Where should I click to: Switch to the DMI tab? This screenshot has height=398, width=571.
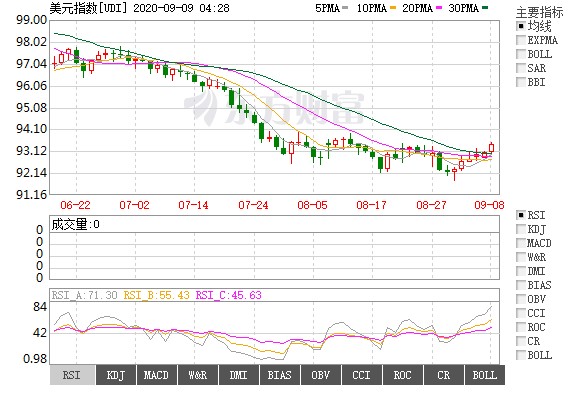(x=239, y=375)
